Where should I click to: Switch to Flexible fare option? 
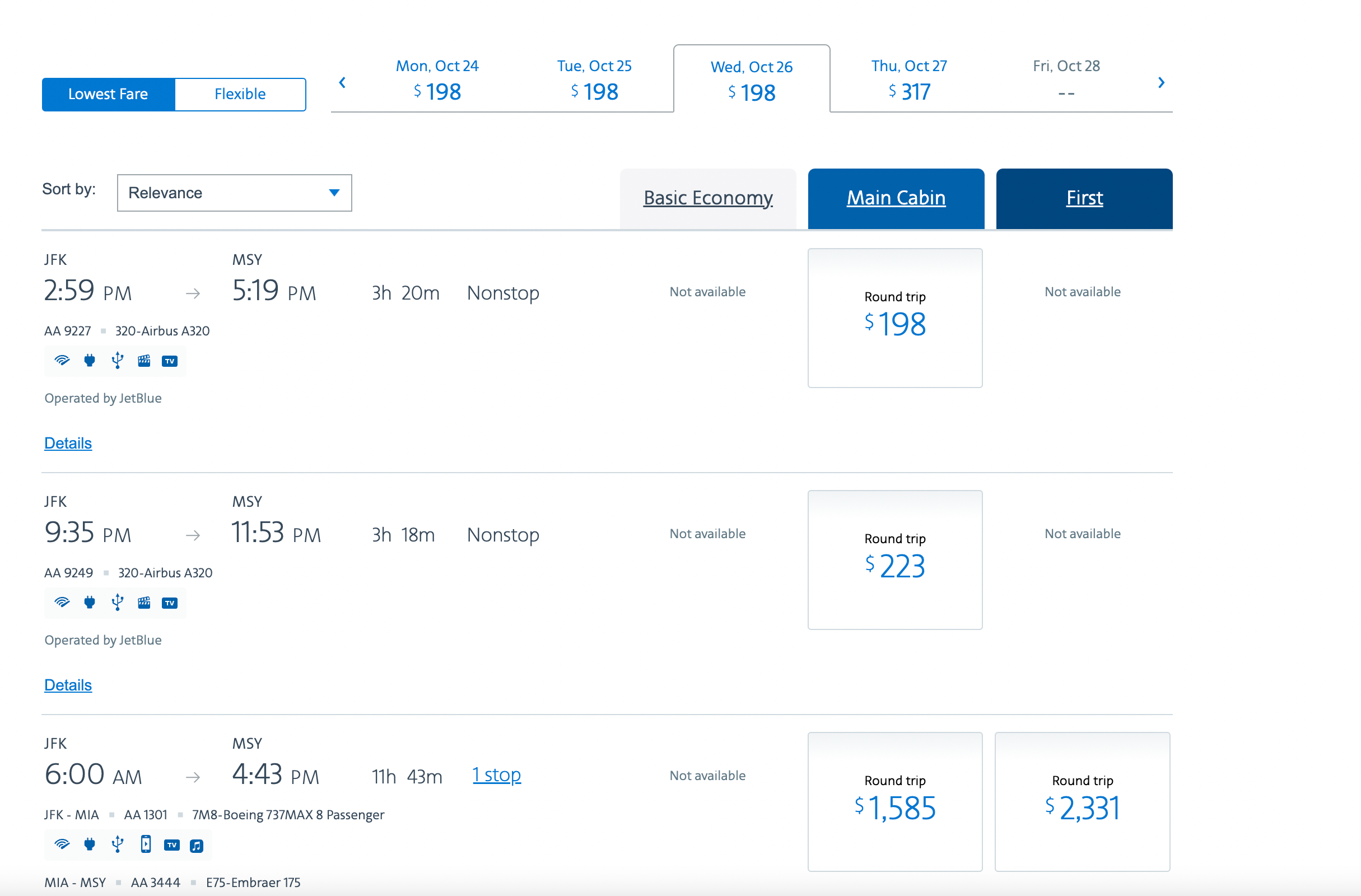click(240, 94)
